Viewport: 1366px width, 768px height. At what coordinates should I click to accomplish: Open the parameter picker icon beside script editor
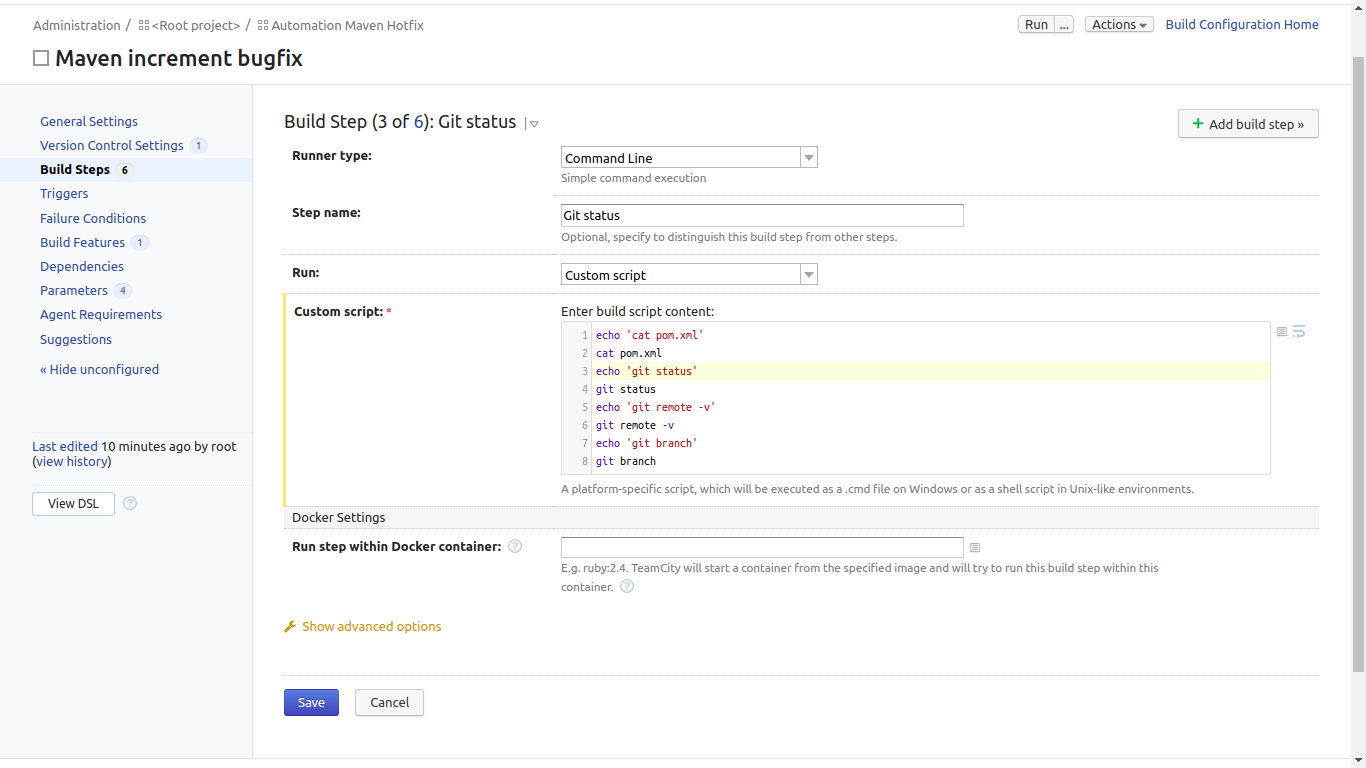(x=1282, y=332)
